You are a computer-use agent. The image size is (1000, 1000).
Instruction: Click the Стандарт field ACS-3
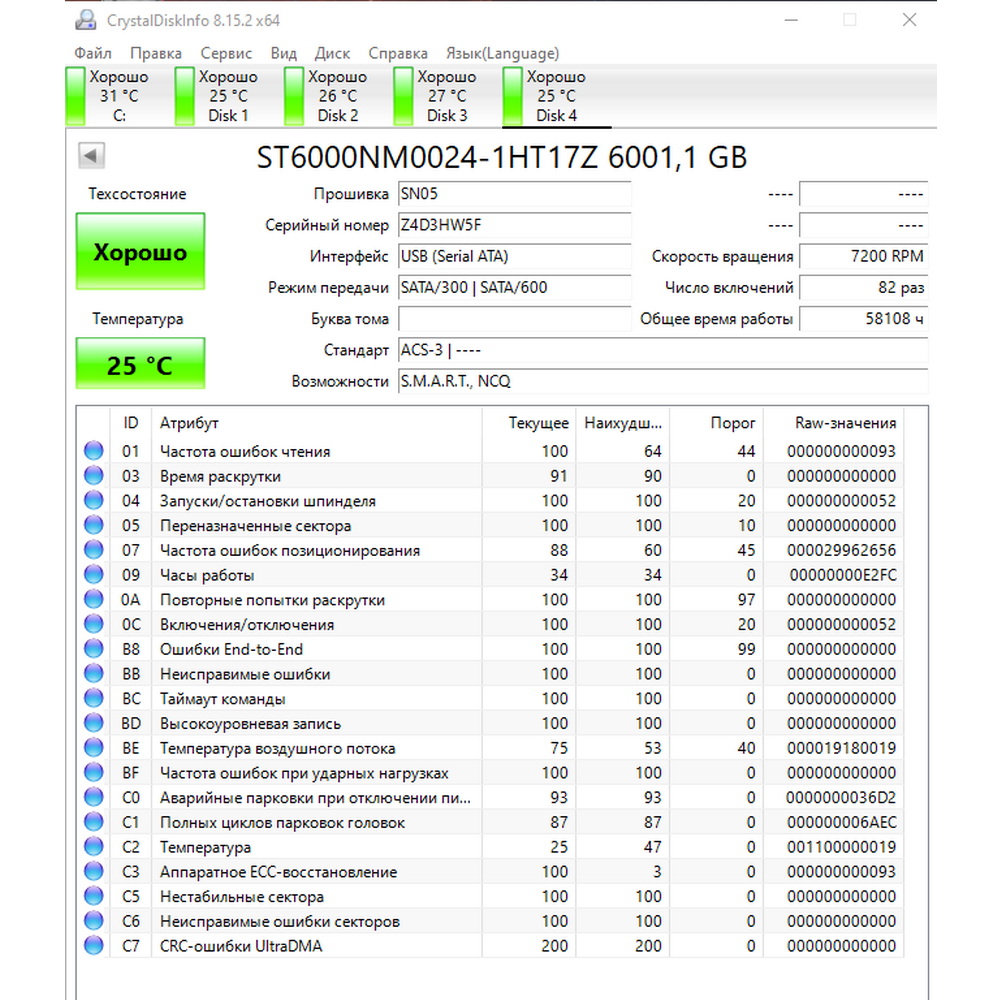tap(663, 350)
